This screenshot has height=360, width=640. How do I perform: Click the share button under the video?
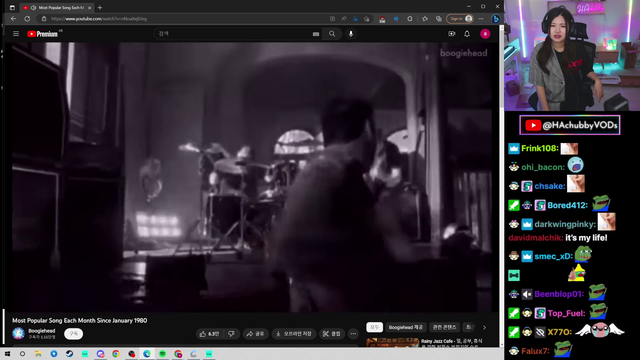point(255,334)
